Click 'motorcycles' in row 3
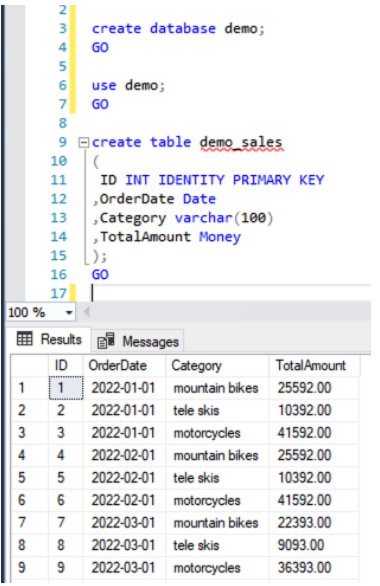This screenshot has width=380, height=586. 207,433
